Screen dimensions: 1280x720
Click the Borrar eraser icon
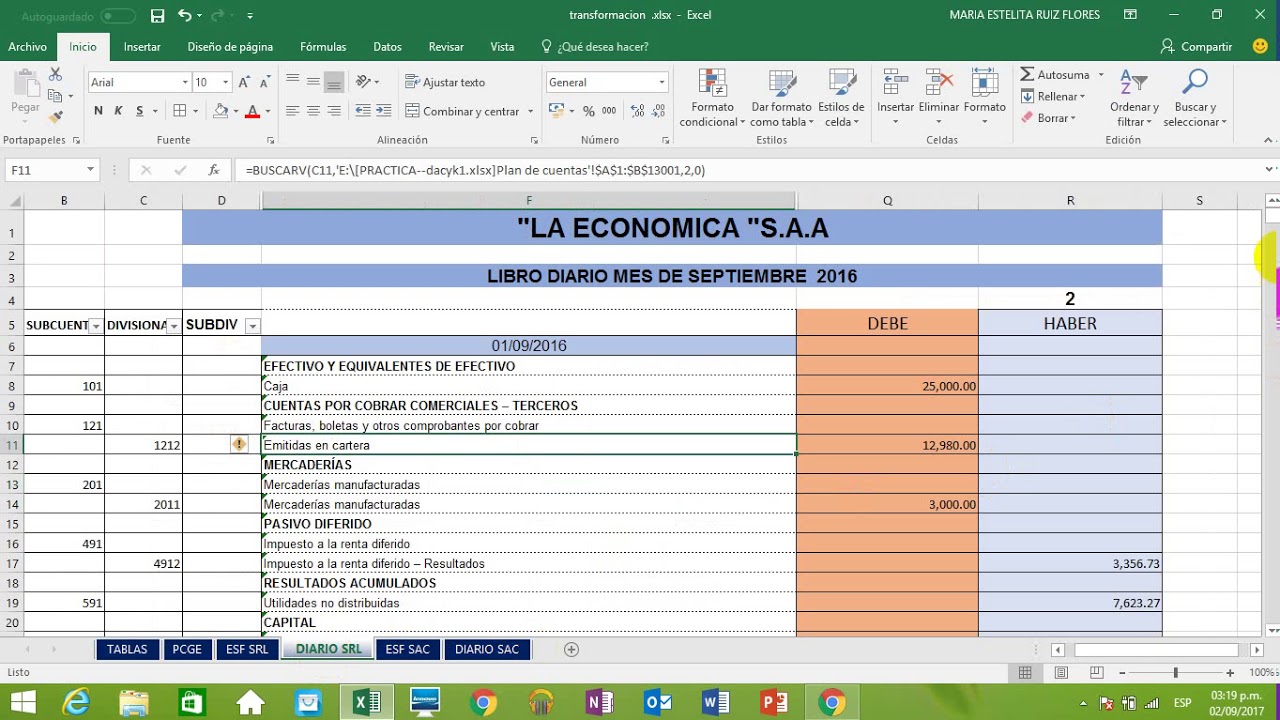(x=1028, y=118)
